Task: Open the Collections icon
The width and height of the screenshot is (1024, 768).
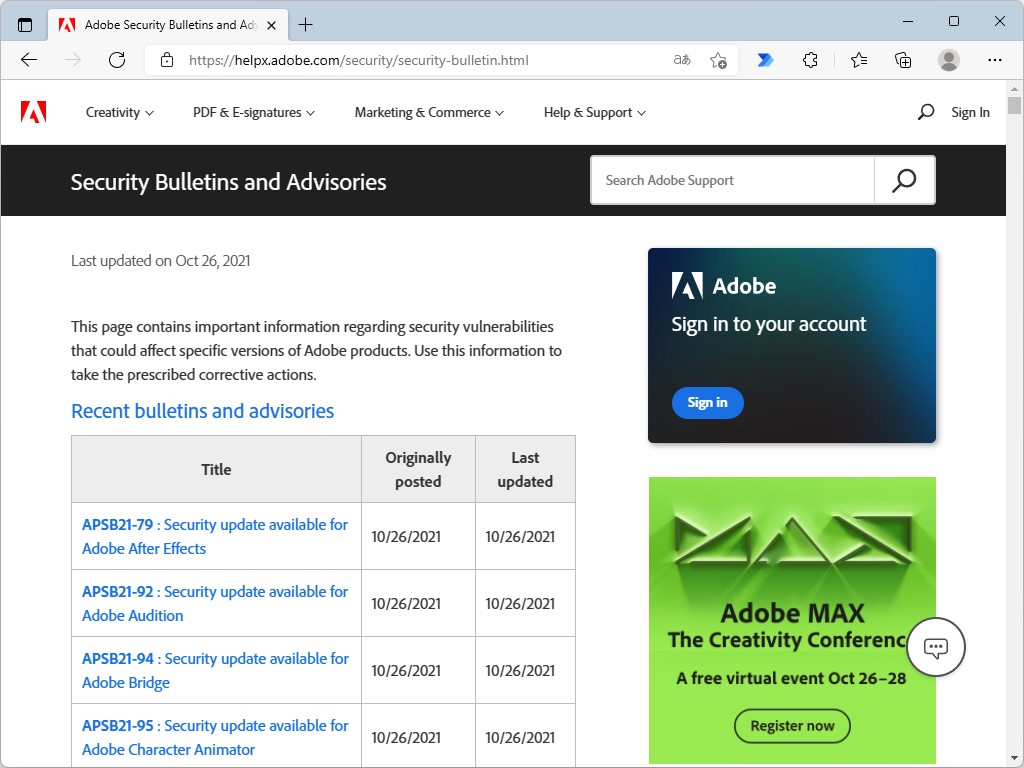Action: tap(903, 60)
